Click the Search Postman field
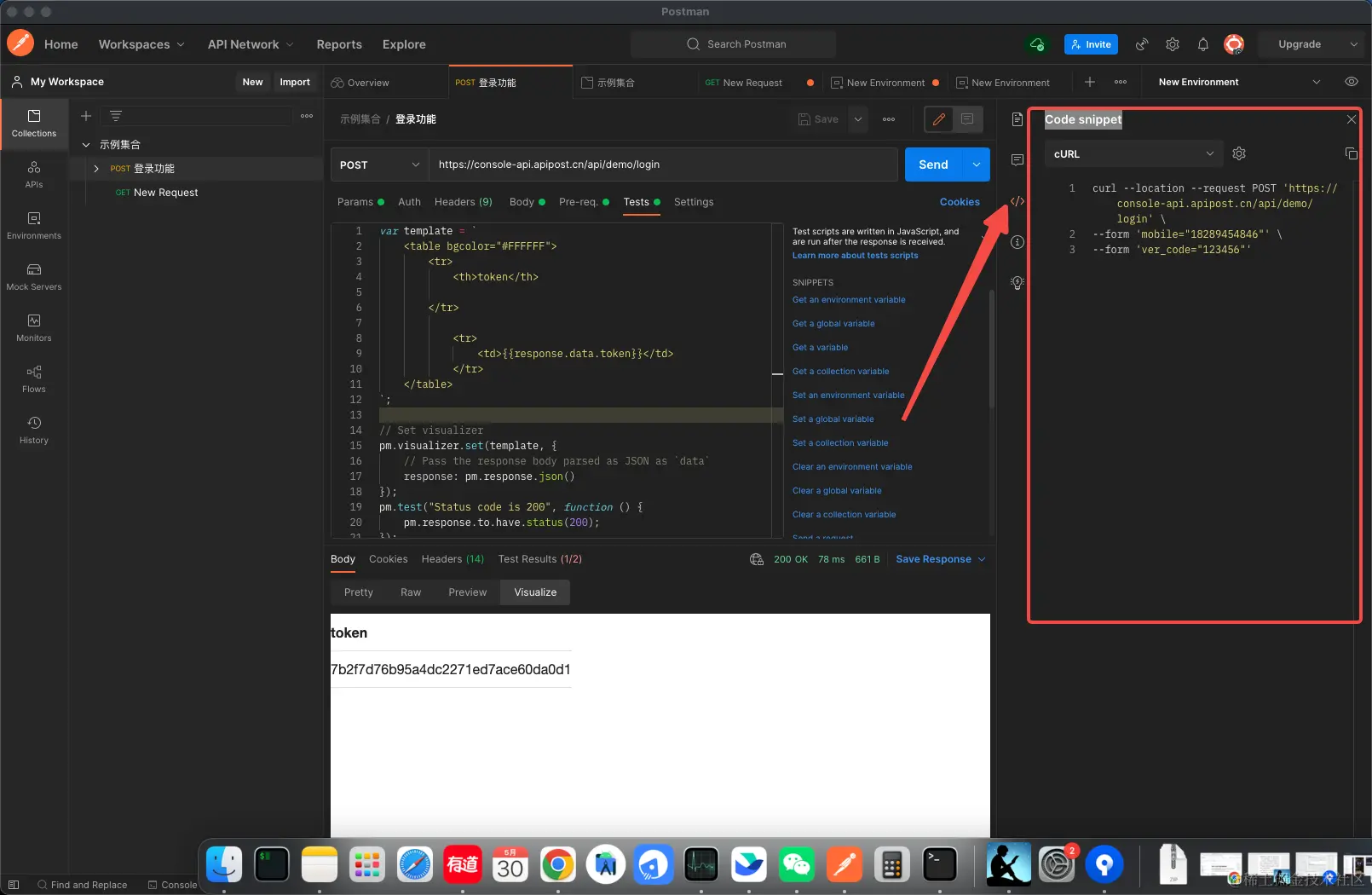Screen dimensions: 1372x895 pos(733,44)
